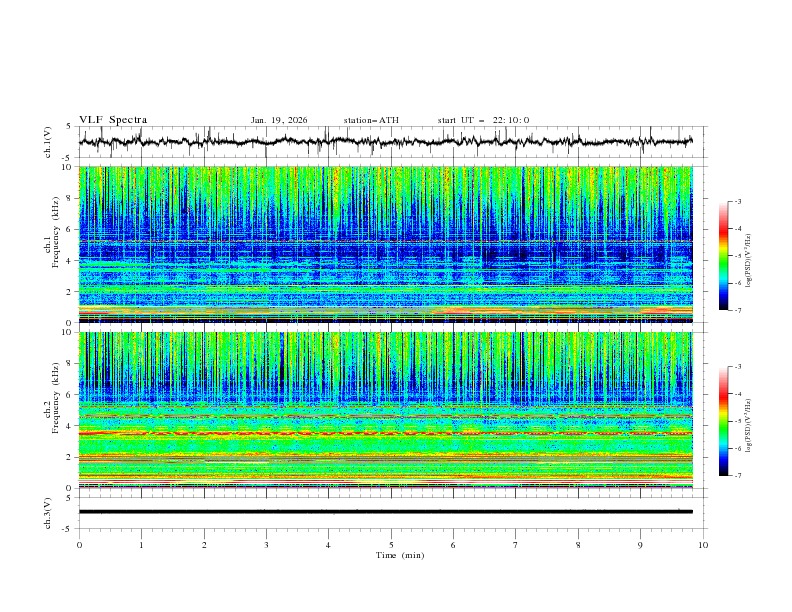The image size is (792, 612).
Task: Click time axis tick label "1"
Action: pyautogui.click(x=141, y=545)
